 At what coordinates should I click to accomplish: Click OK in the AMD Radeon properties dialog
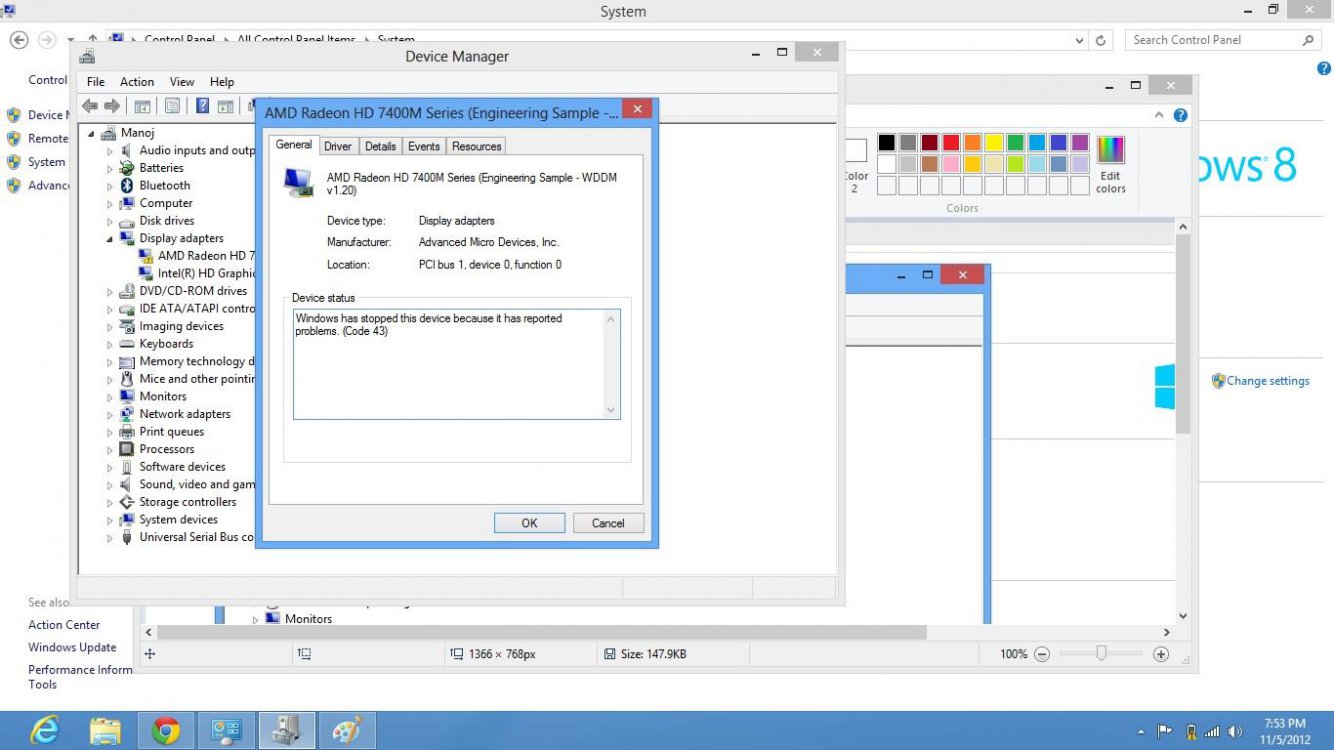[529, 523]
